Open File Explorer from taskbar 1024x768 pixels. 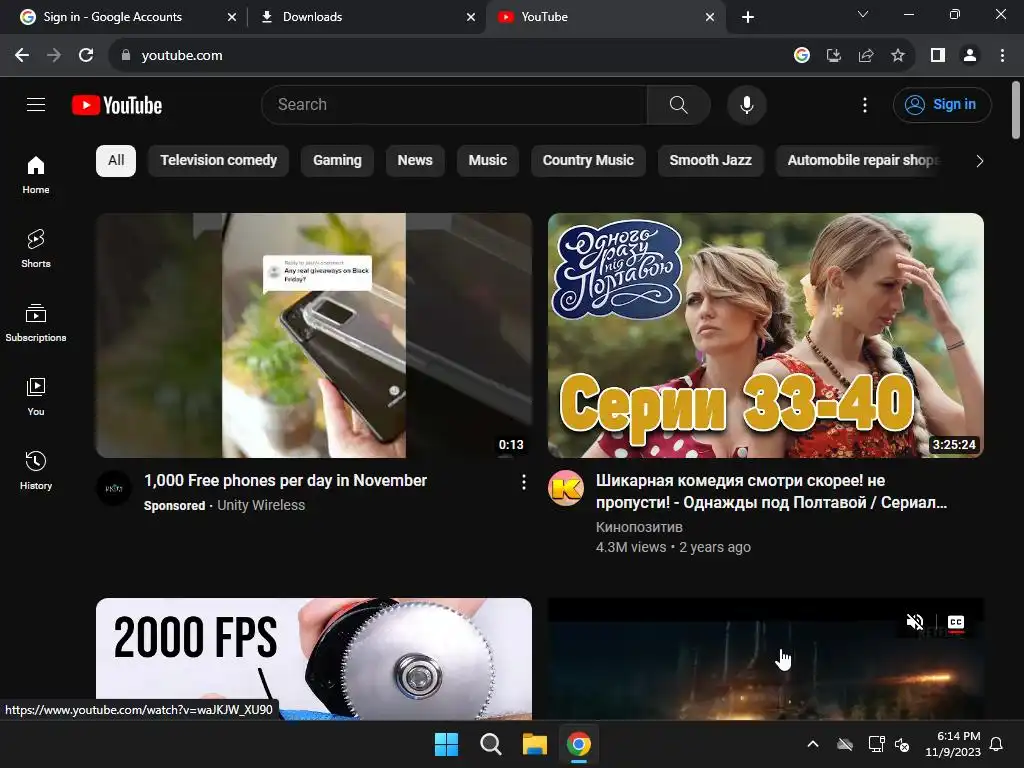point(535,744)
